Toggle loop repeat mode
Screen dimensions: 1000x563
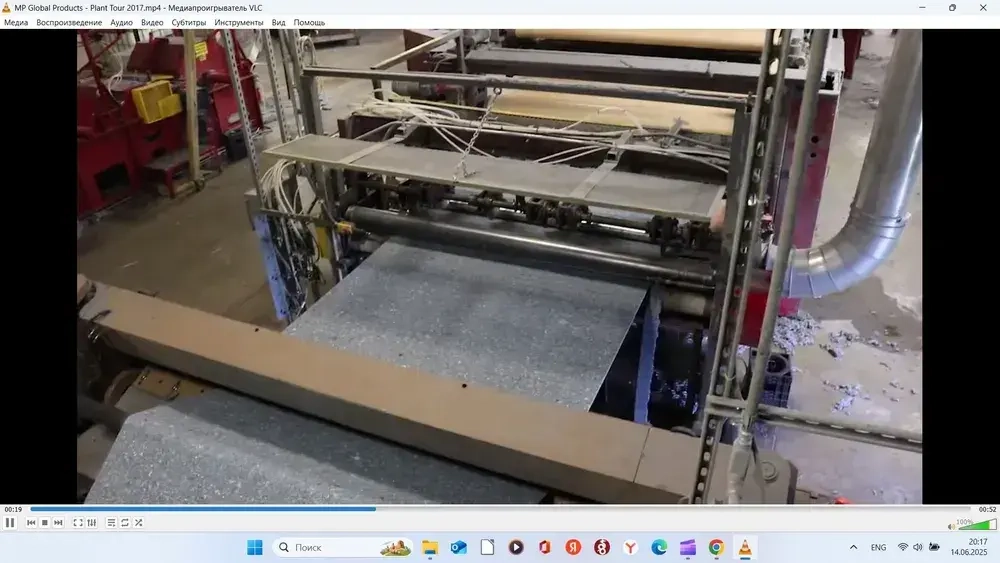pyautogui.click(x=125, y=523)
